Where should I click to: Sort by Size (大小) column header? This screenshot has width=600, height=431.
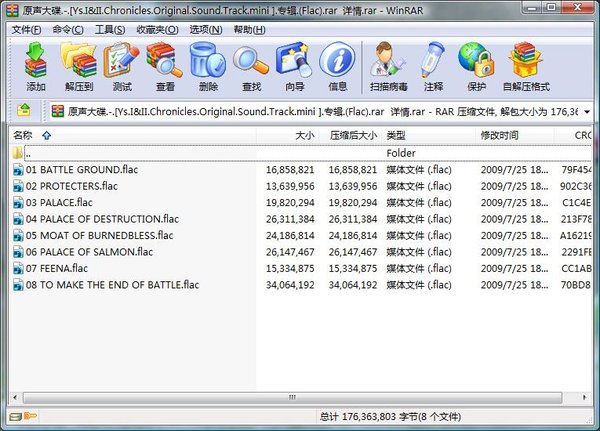(x=287, y=135)
